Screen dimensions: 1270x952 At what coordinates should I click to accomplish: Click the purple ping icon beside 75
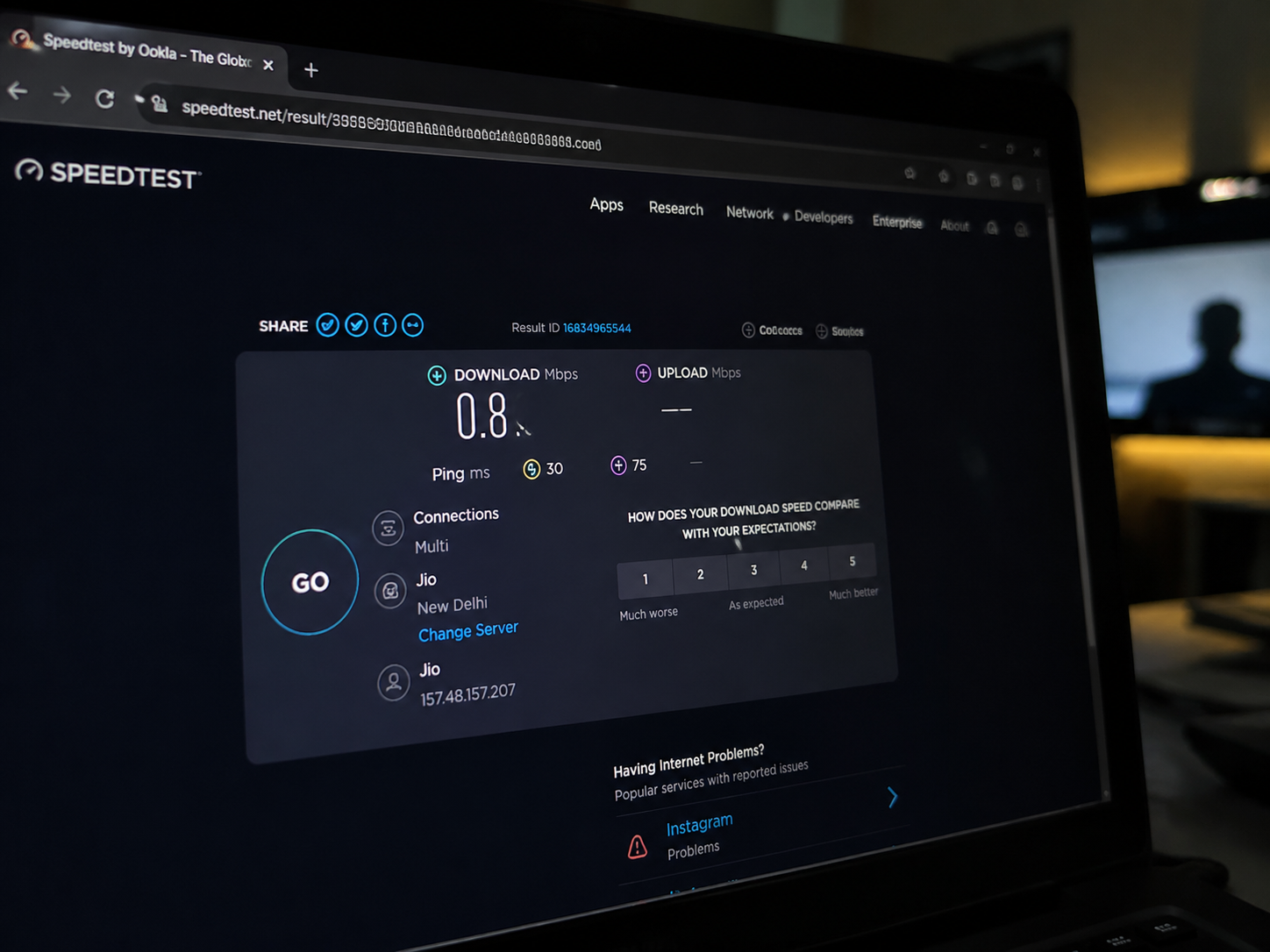coord(618,465)
